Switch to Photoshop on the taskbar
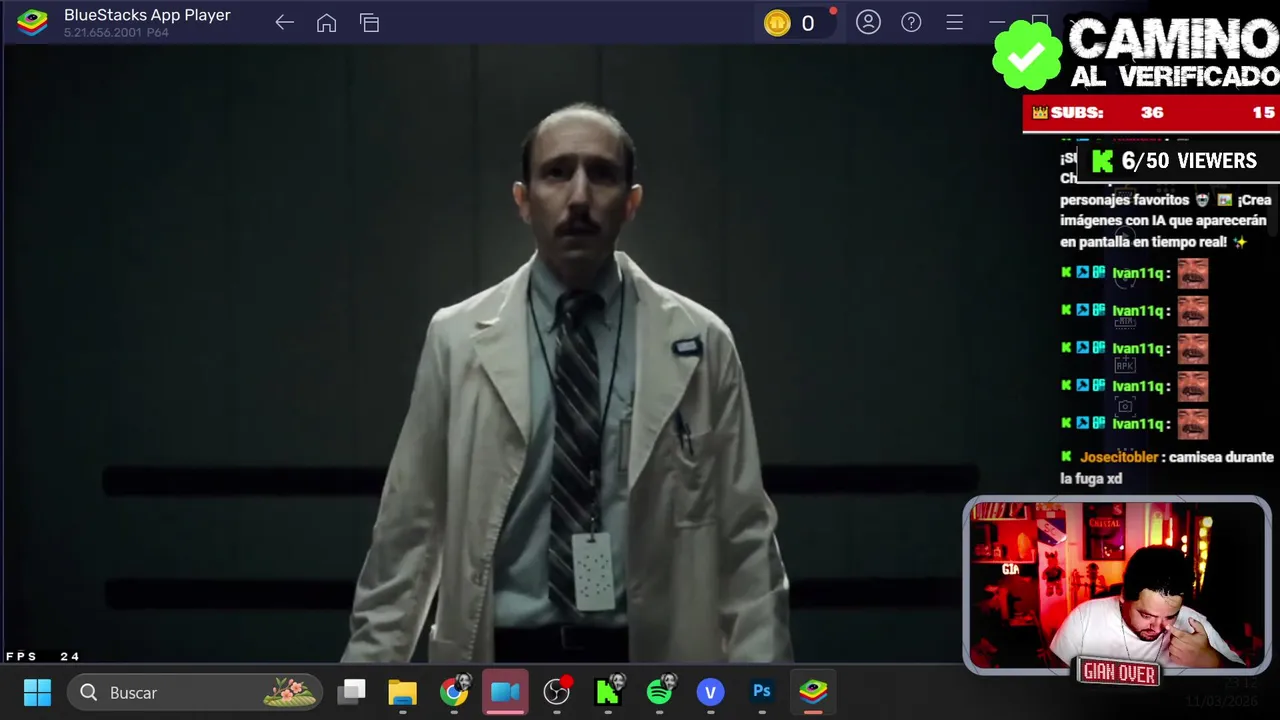 762,692
